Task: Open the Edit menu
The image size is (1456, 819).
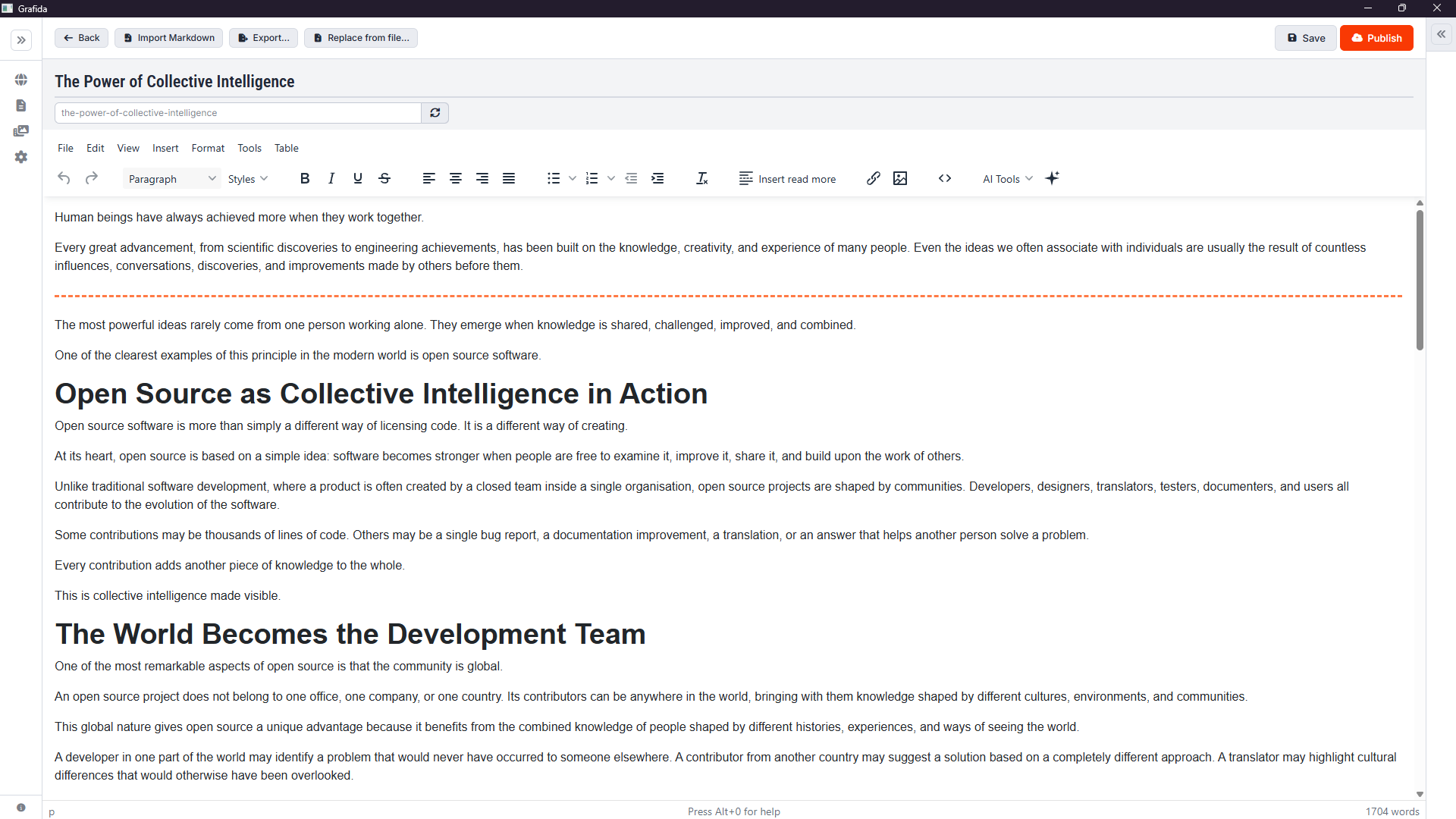Action: 96,148
